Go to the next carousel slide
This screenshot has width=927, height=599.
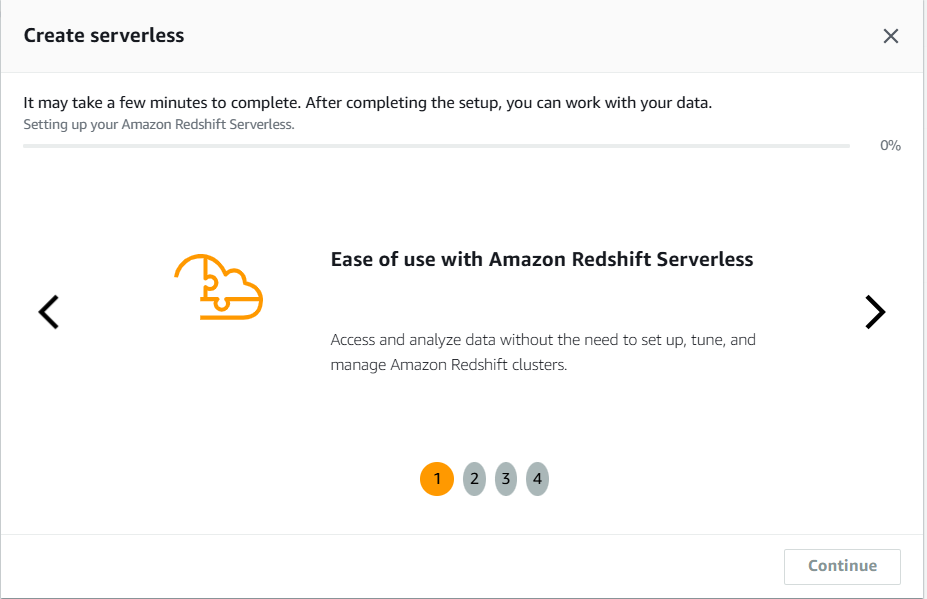(x=875, y=312)
